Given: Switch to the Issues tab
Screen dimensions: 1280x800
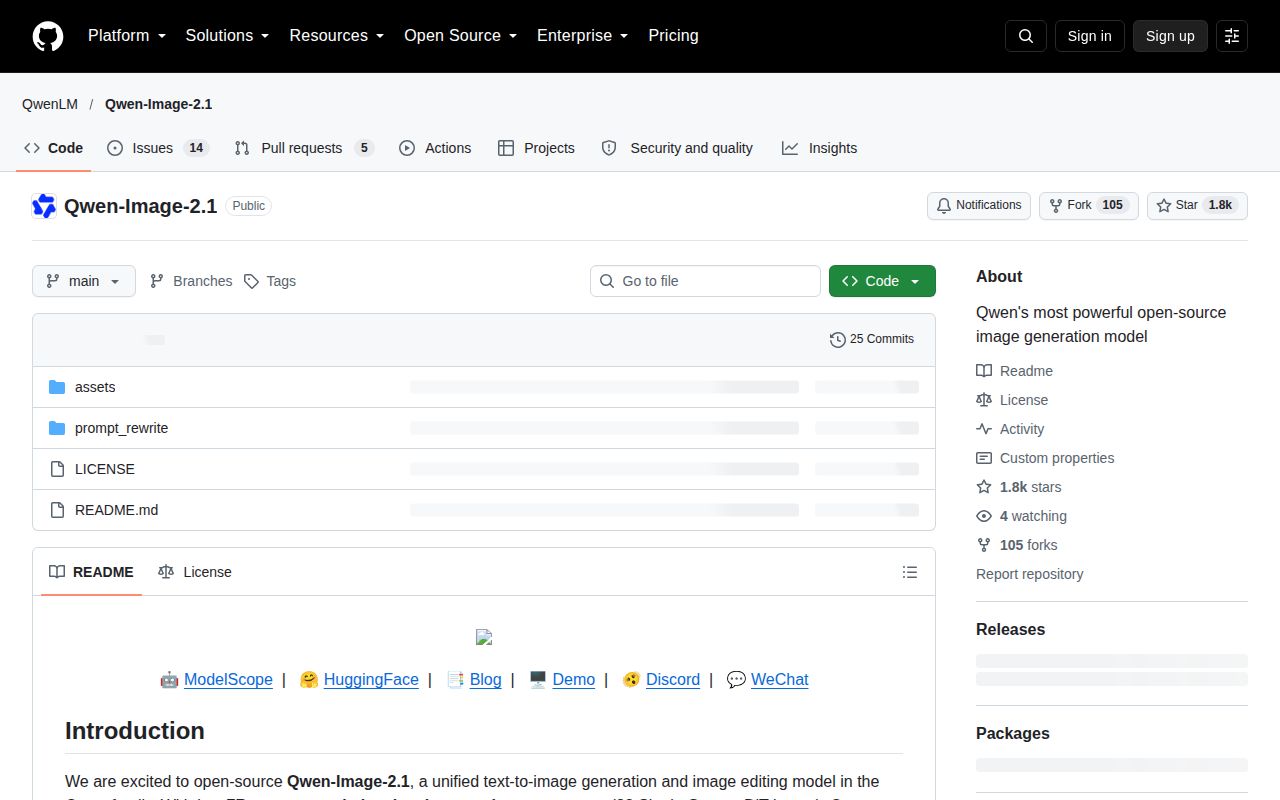Looking at the screenshot, I should (157, 148).
